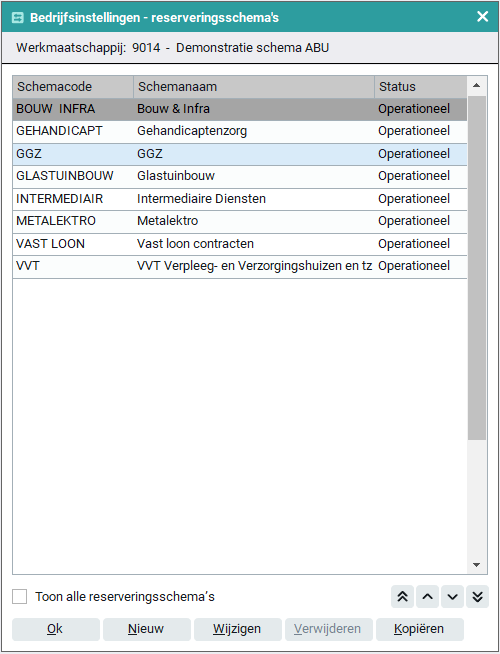Sort by Status column header
This screenshot has width=500, height=654.
click(x=421, y=87)
